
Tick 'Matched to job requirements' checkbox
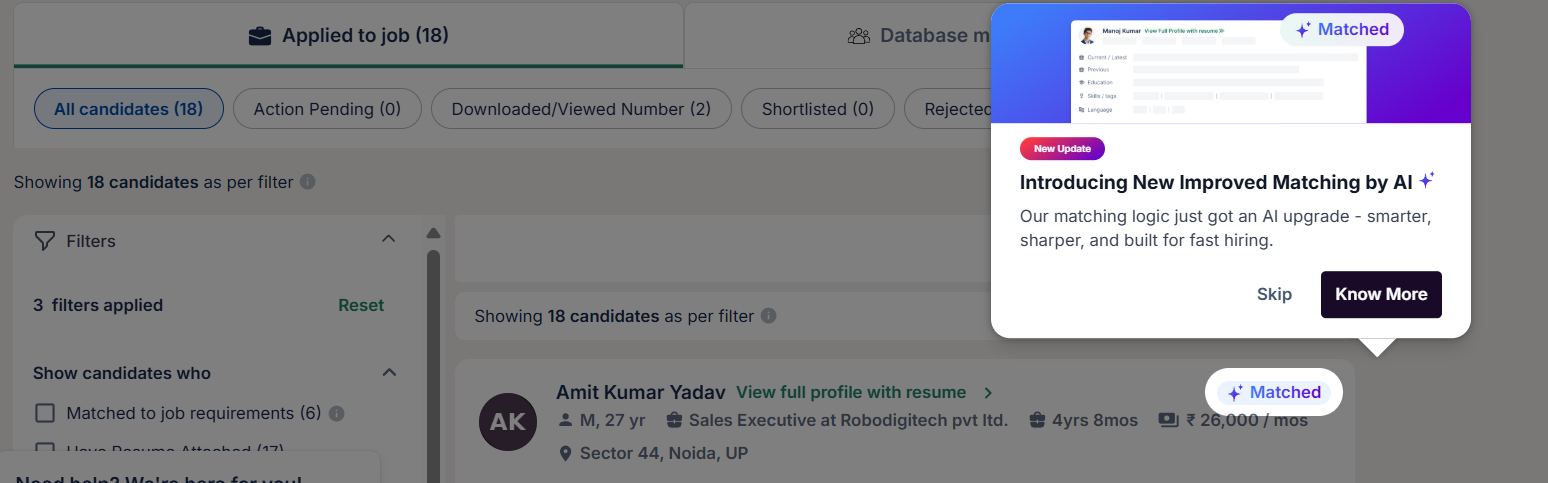(x=45, y=413)
